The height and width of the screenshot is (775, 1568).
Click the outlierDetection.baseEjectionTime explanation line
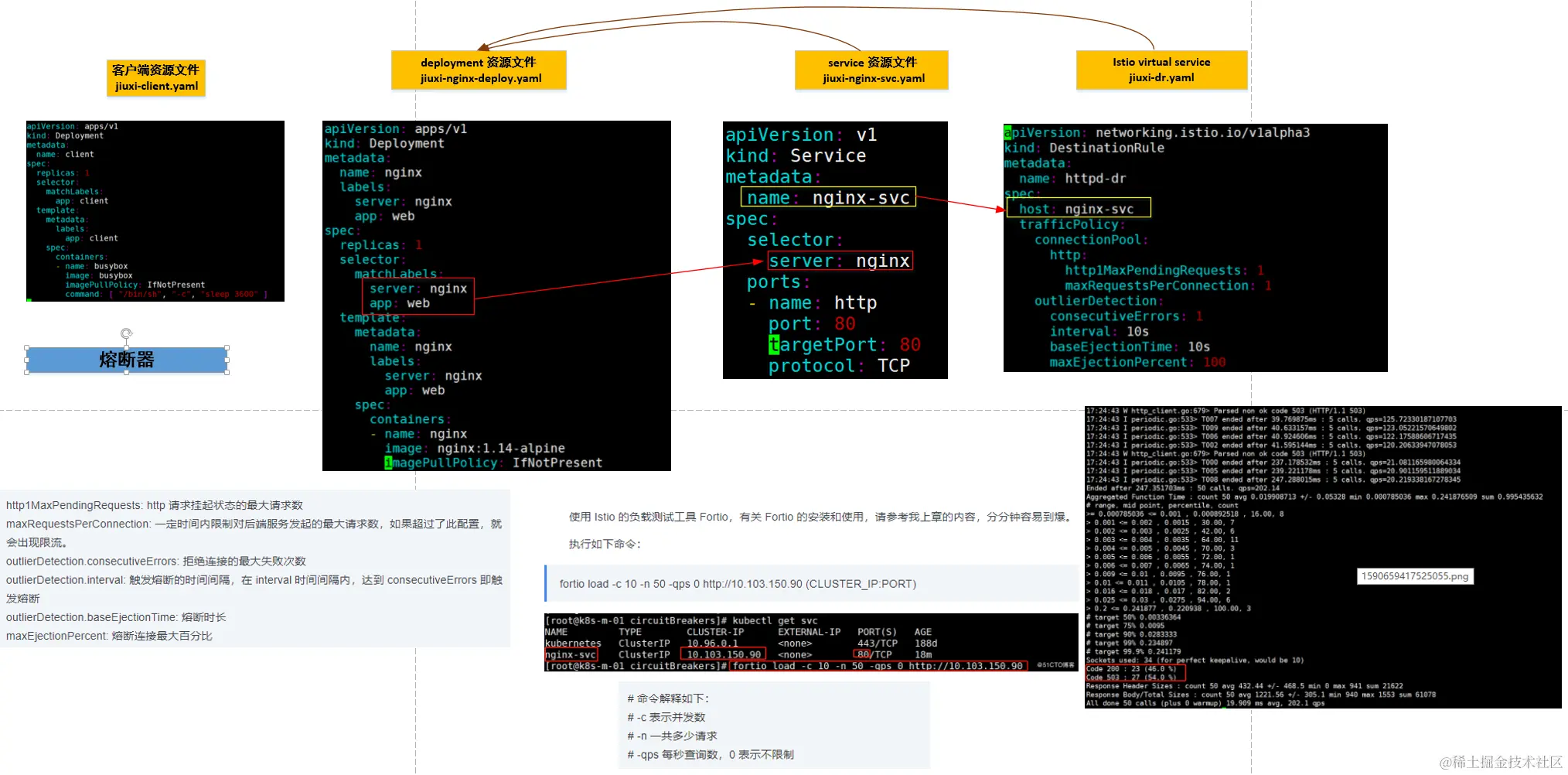pyautogui.click(x=116, y=617)
